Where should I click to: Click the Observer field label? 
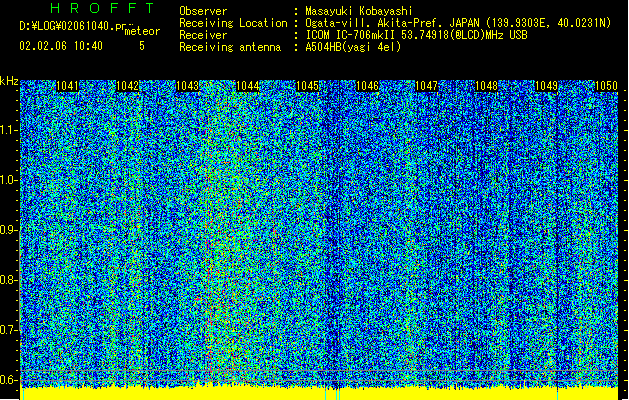click(x=203, y=11)
